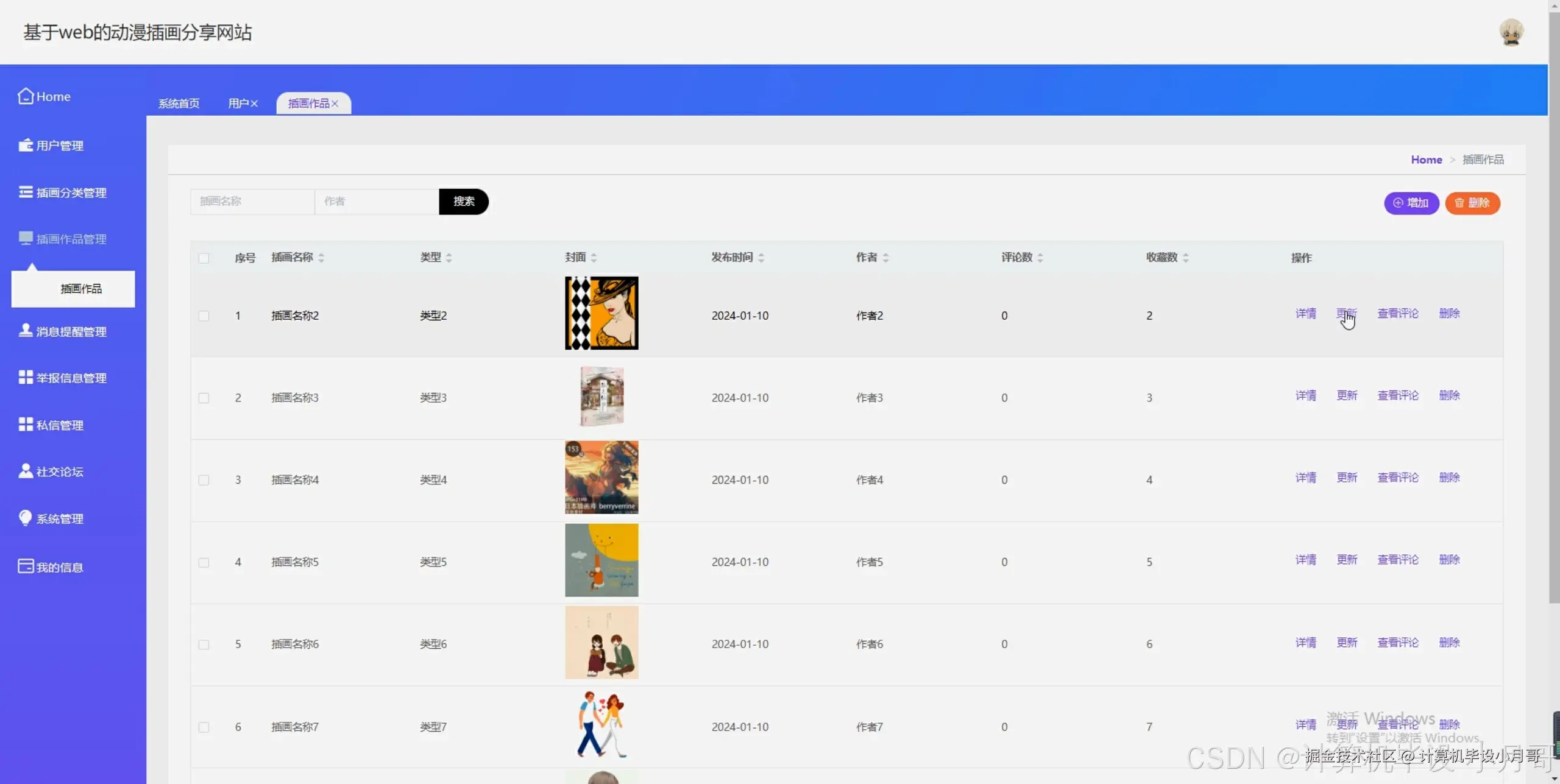Switch to the 系统首页 tab

click(x=179, y=104)
